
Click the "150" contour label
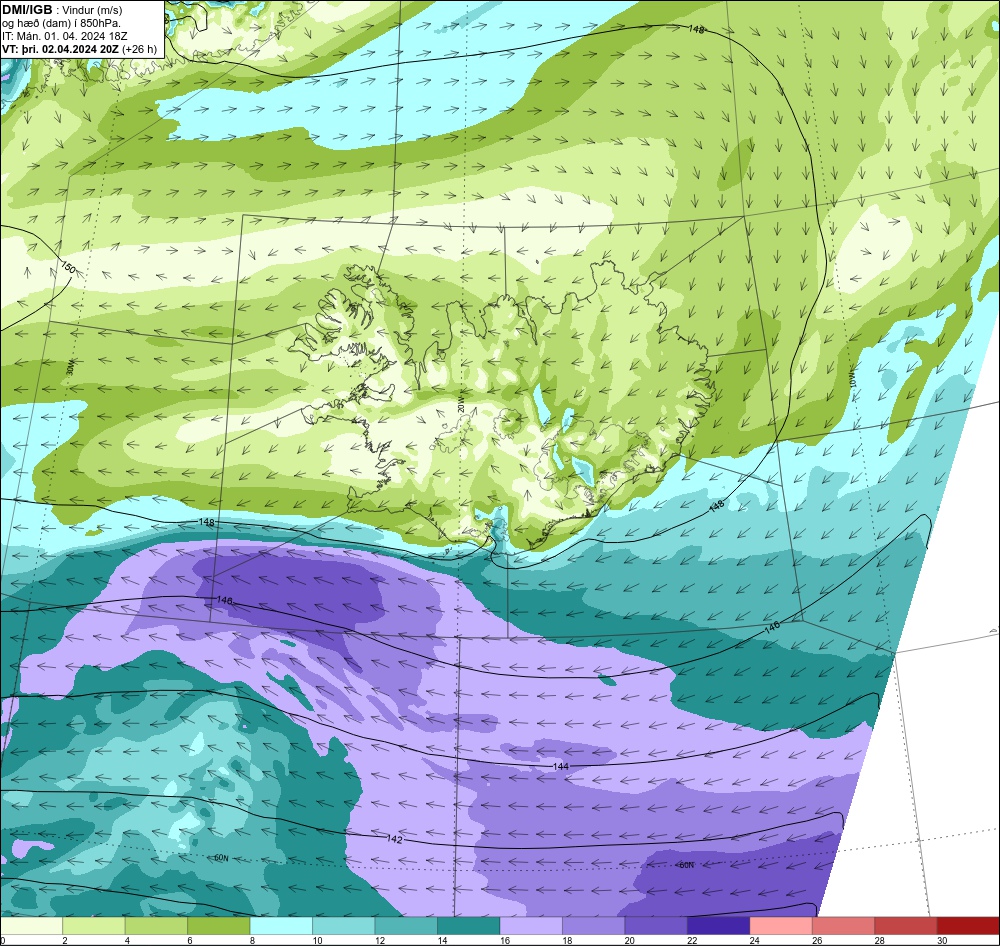[x=68, y=267]
